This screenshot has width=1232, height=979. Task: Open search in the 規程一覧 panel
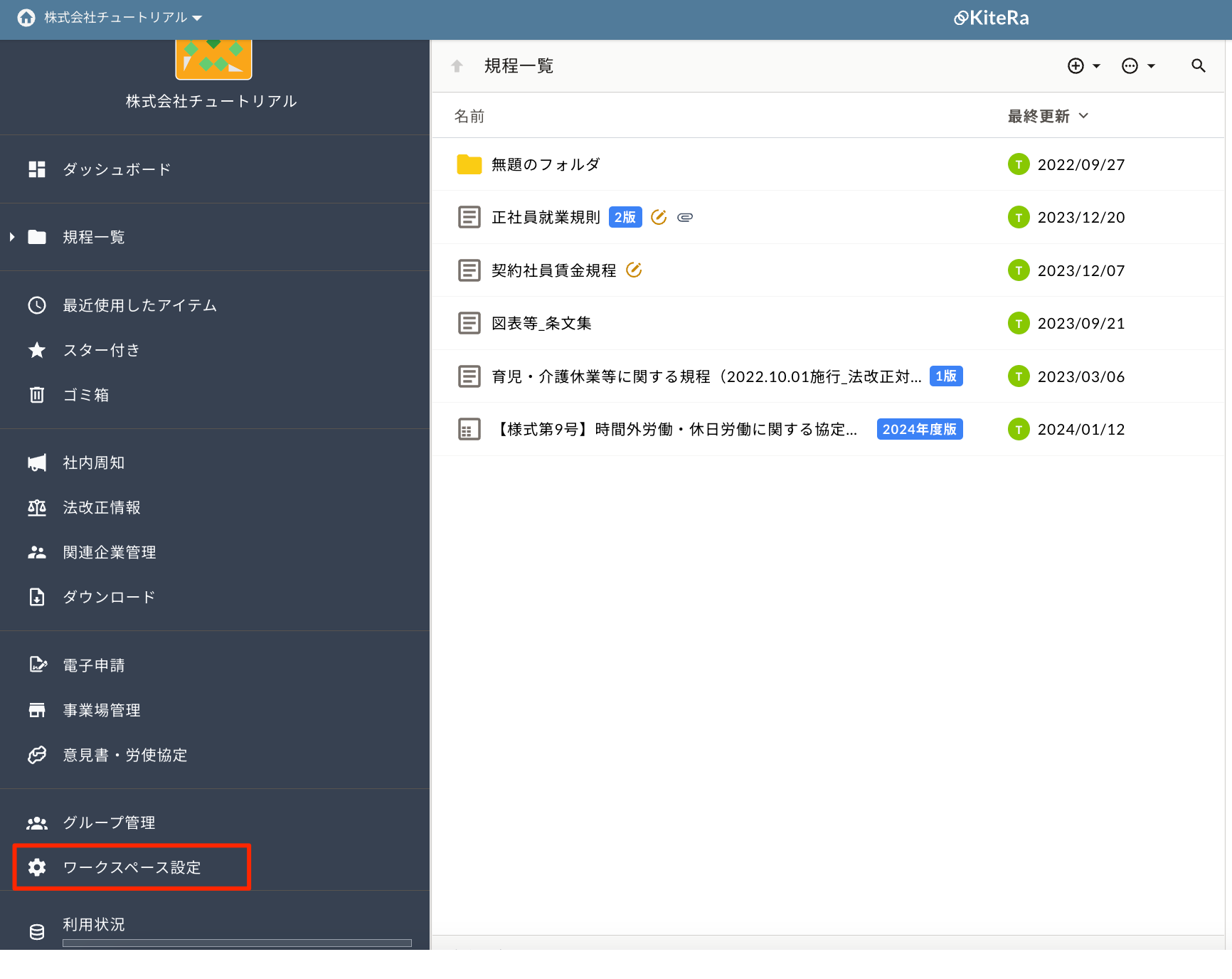click(x=1198, y=65)
